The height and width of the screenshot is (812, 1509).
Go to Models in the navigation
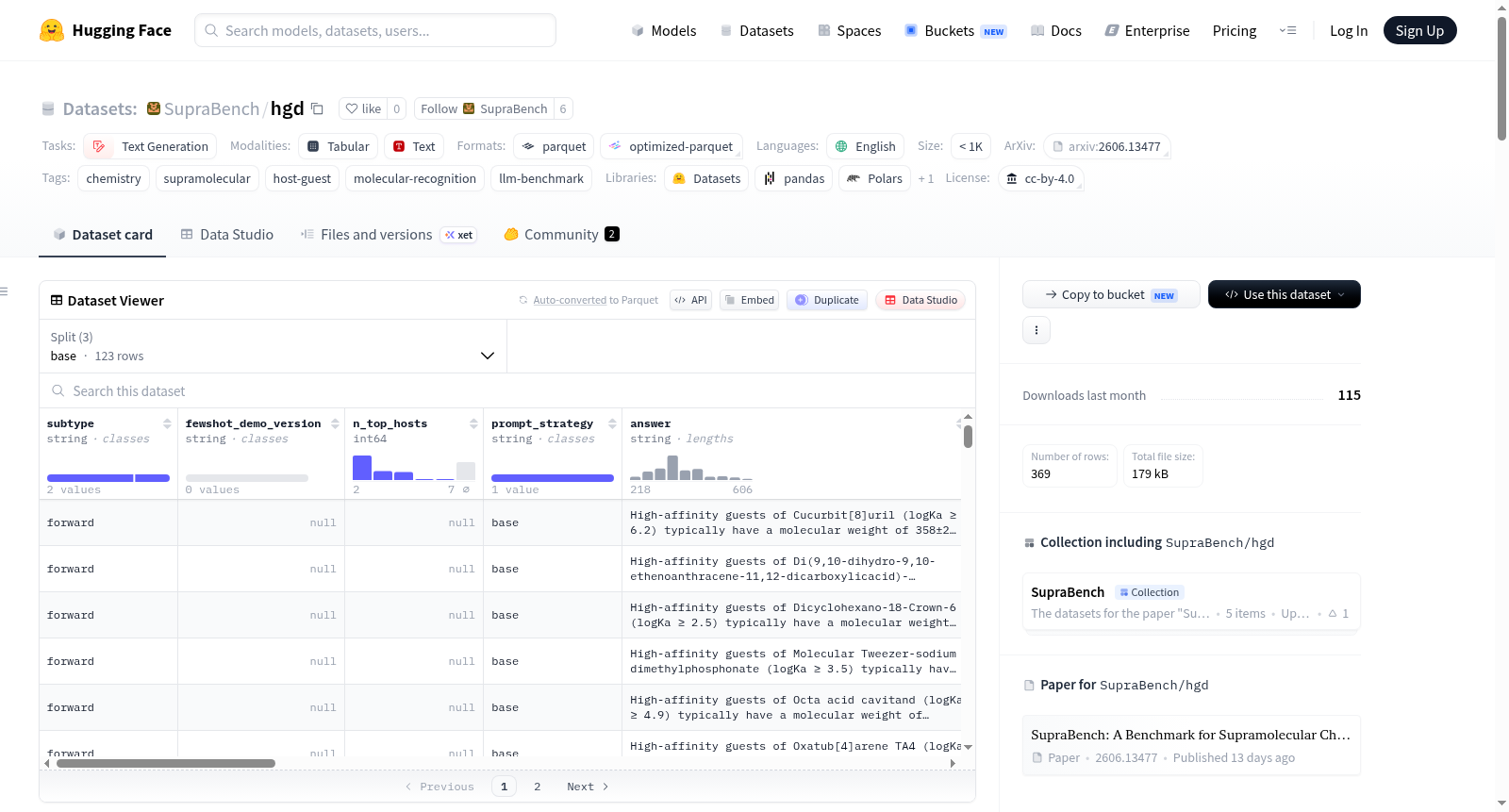[x=664, y=30]
